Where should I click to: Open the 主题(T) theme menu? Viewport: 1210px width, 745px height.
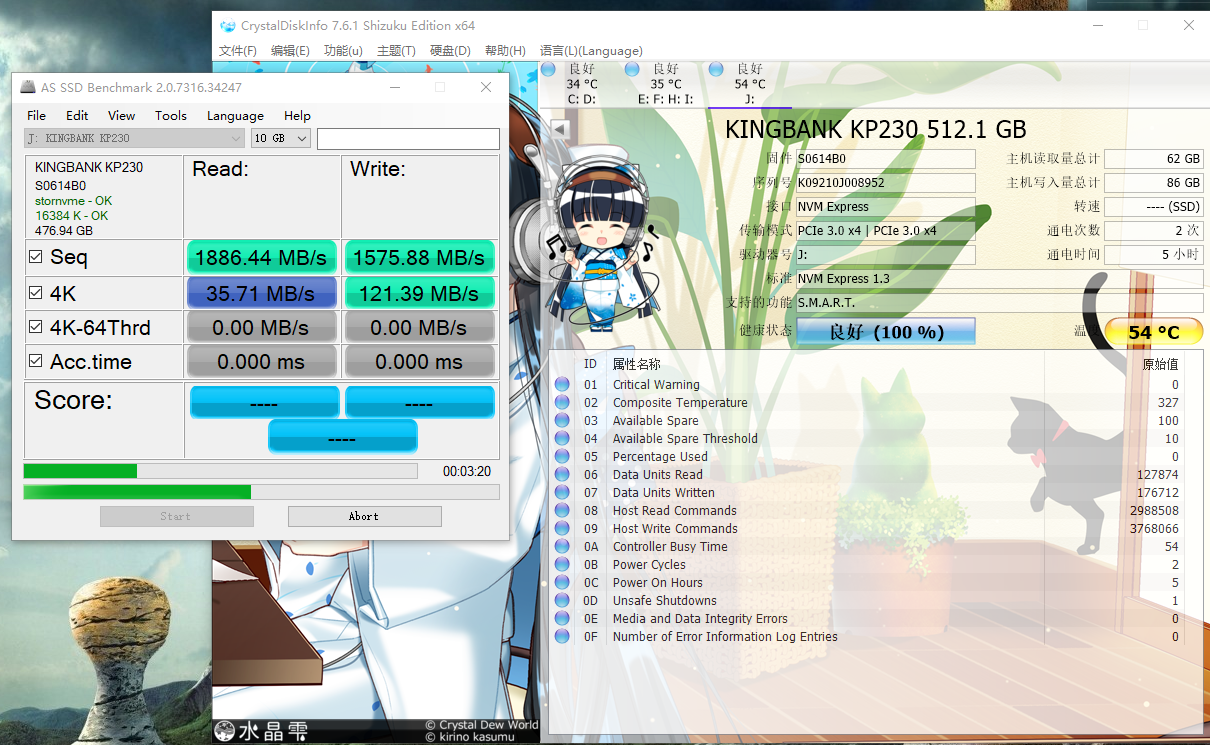tap(396, 51)
